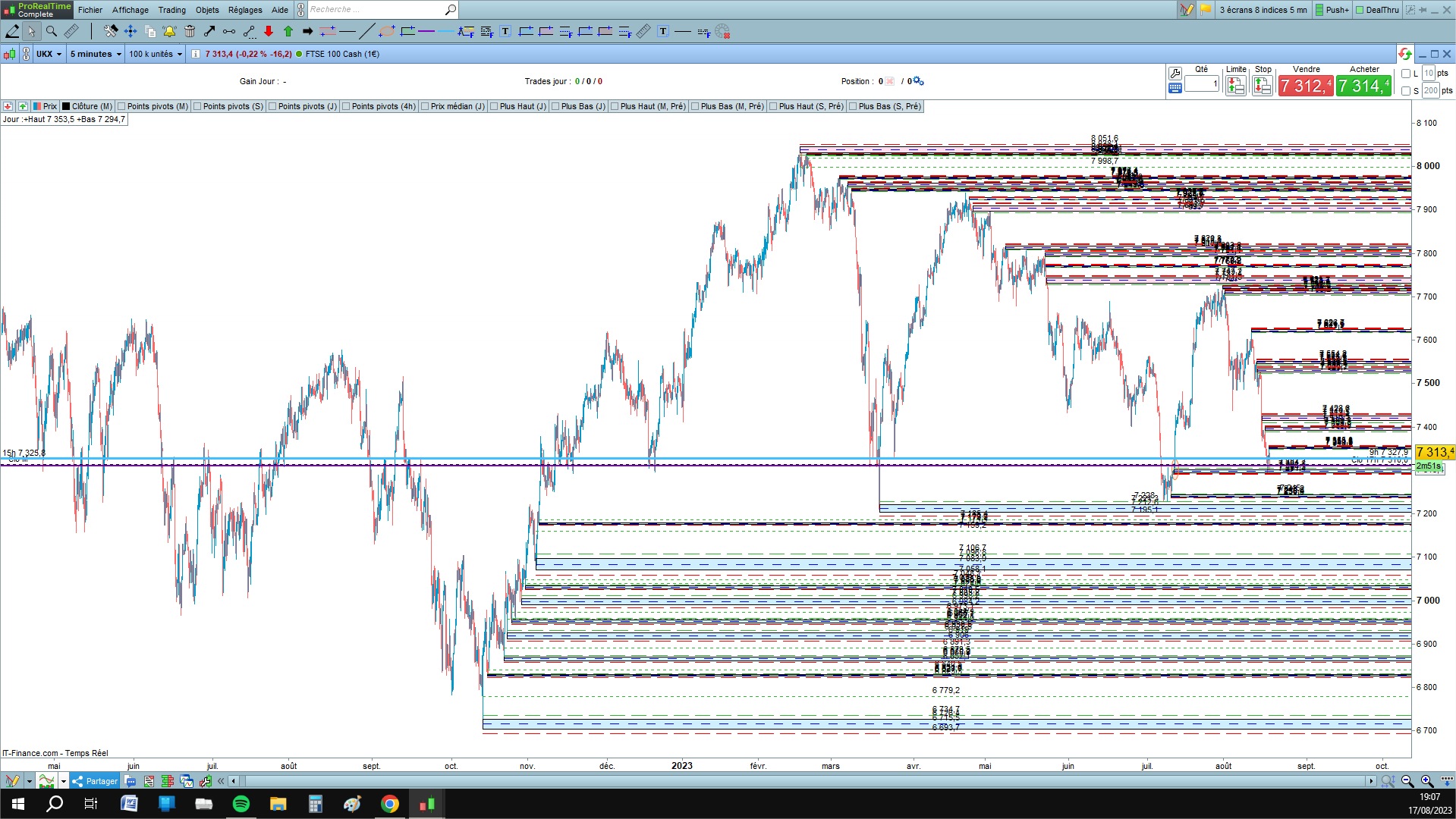Choose the ellipse drawing tool
Viewport: 1456px width, 819px height.
pyautogui.click(x=387, y=31)
